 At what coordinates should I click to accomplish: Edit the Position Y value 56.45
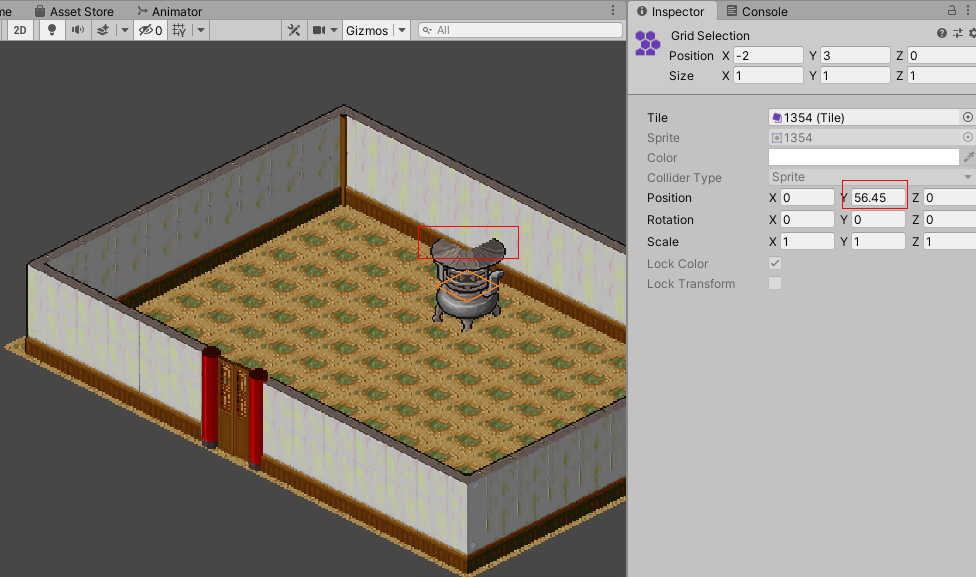tap(874, 197)
